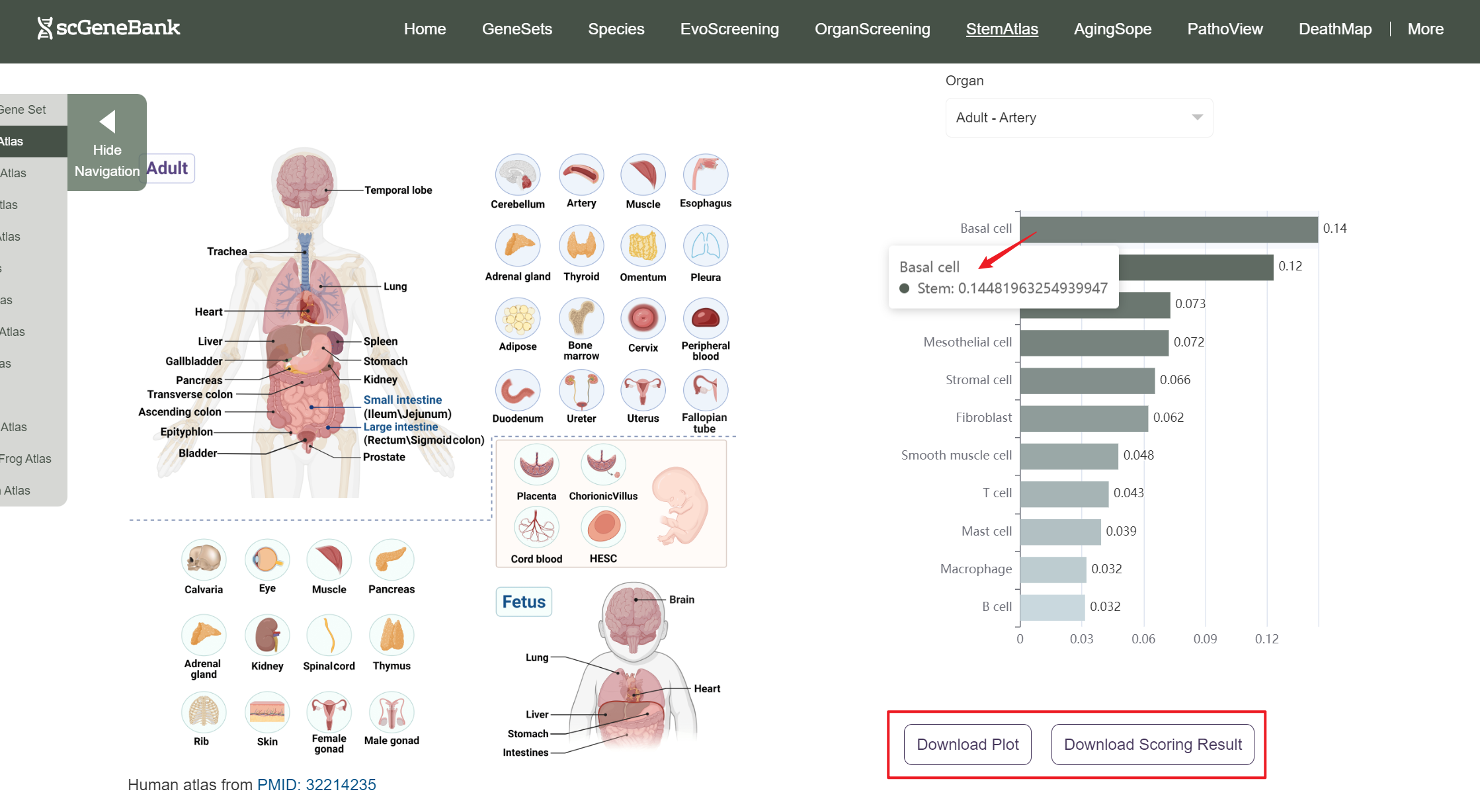Open the Placenta tissue icon
Screen dimensions: 1480x812
click(x=536, y=464)
